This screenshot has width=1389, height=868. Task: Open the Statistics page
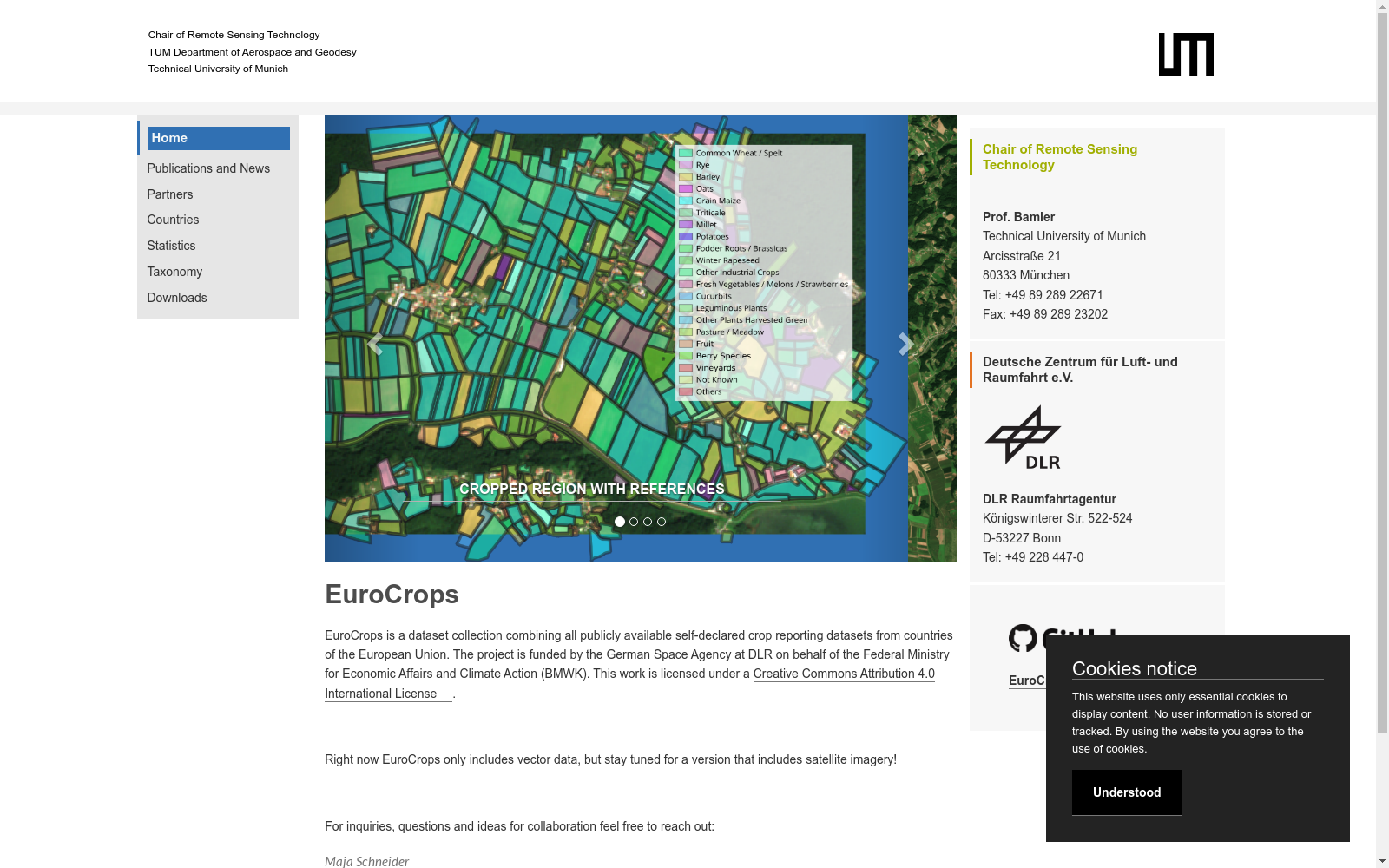point(171,246)
